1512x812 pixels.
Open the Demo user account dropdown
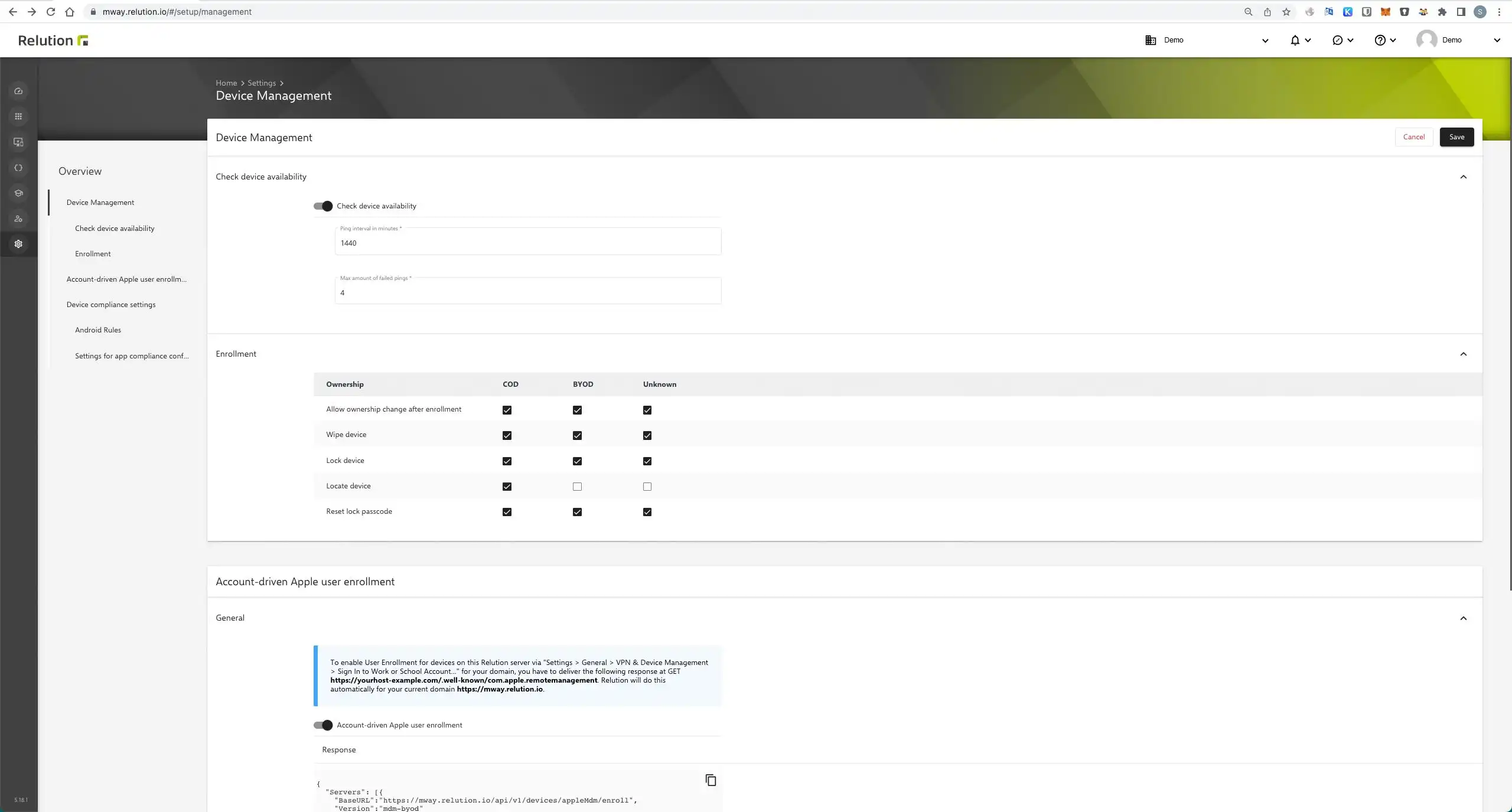click(x=1497, y=41)
